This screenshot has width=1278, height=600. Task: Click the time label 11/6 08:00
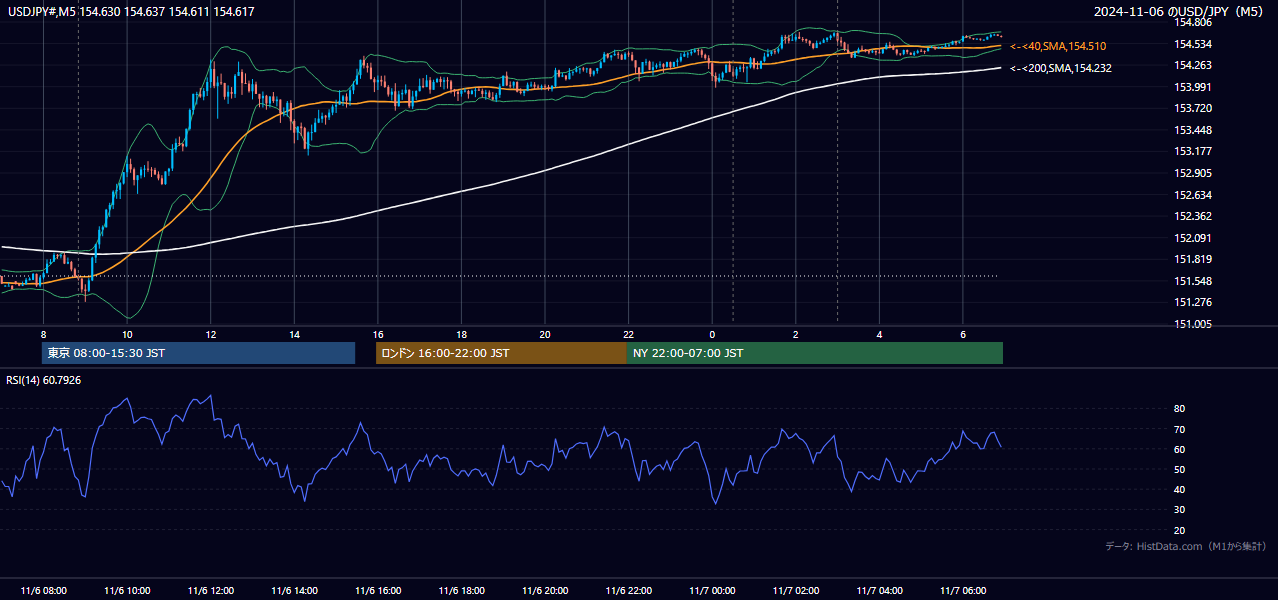[x=44, y=591]
